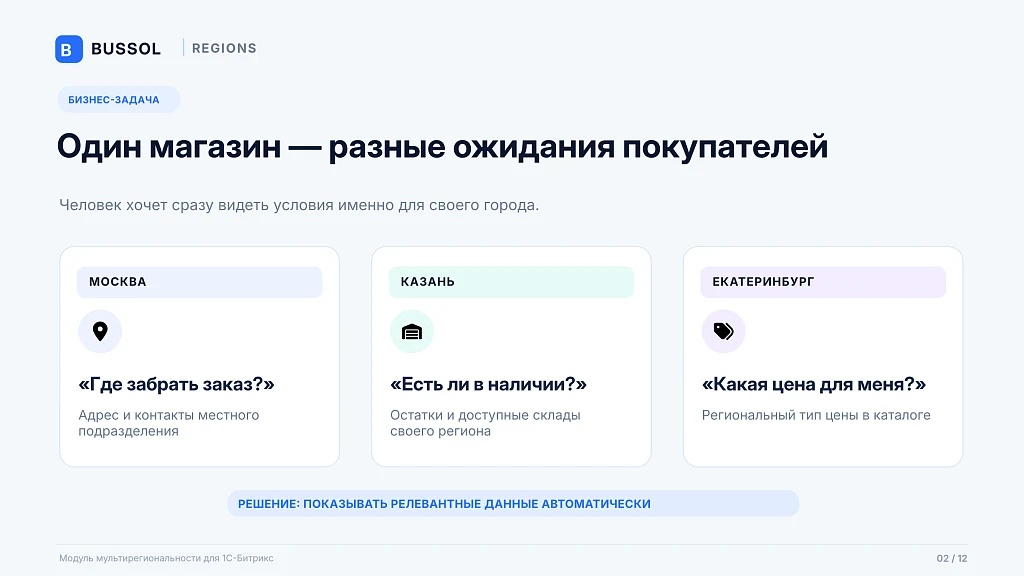Click the question «Где забрать заказ?»
The width and height of the screenshot is (1024, 576).
176,384
